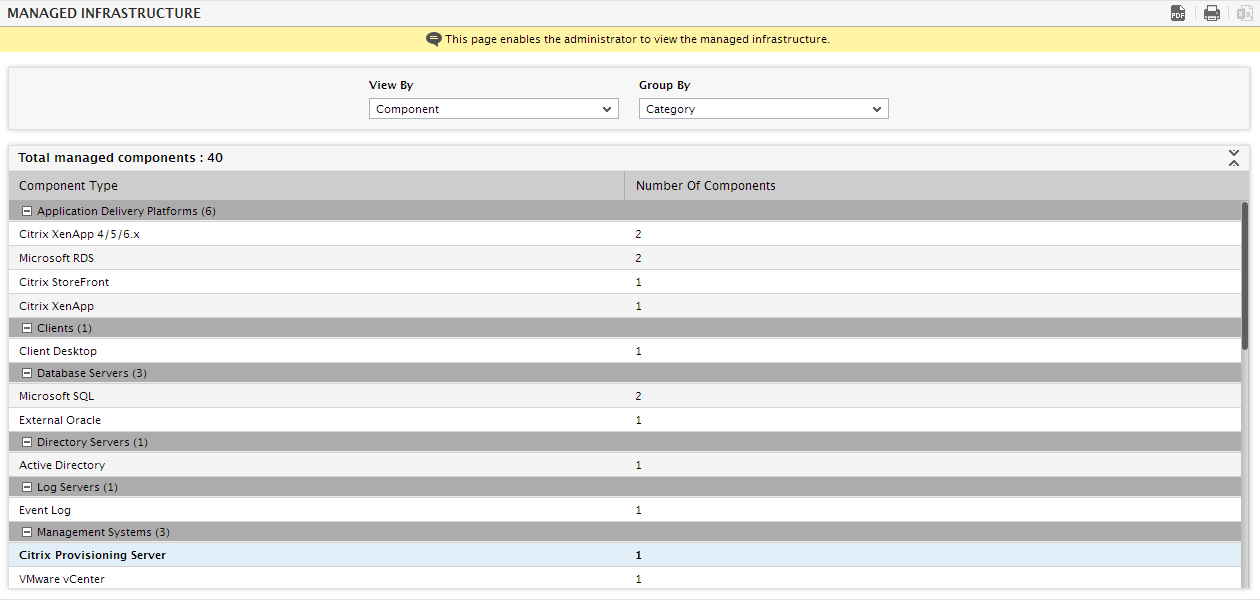
Task: Select the VMware vCenter component
Action: pyautogui.click(x=62, y=579)
